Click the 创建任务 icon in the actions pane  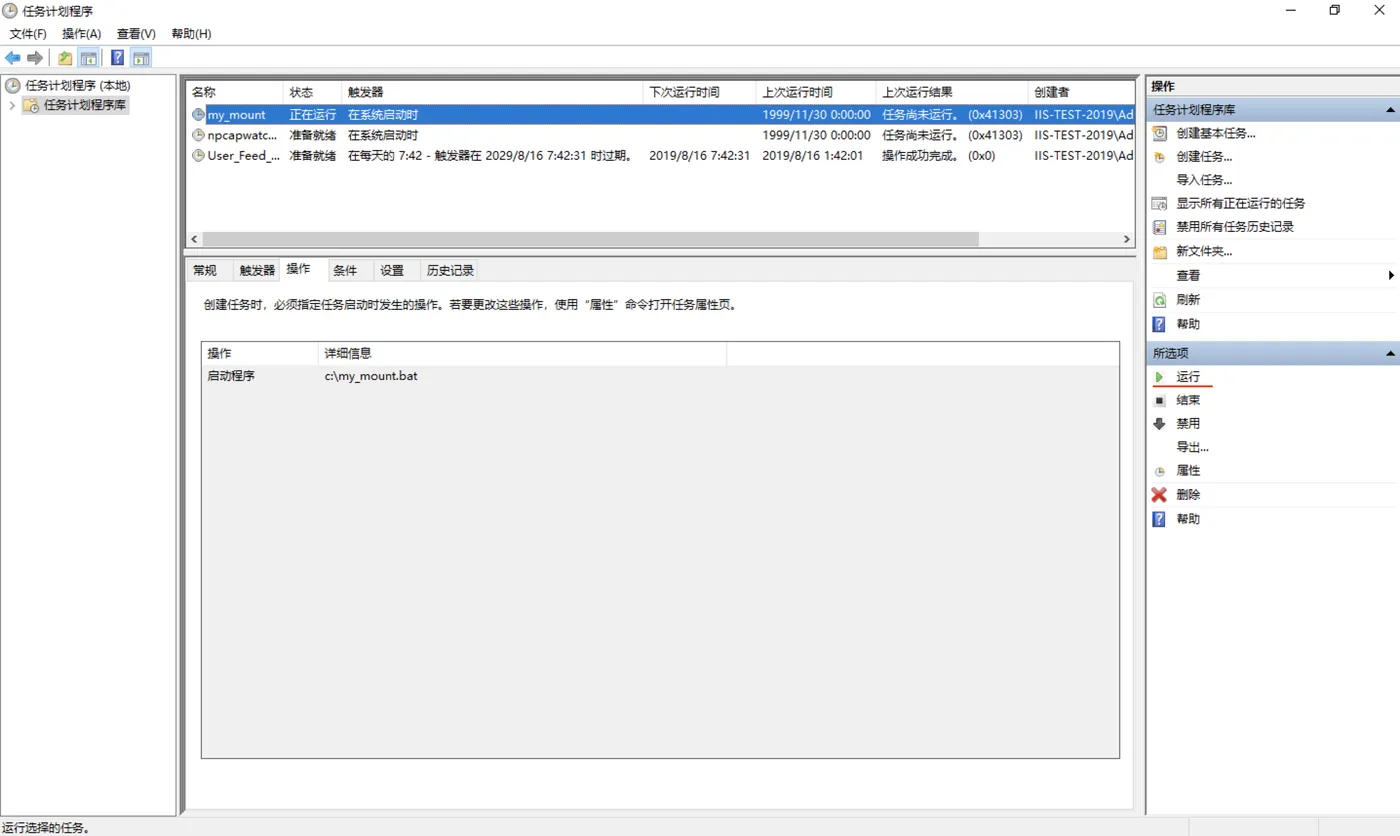tap(1160, 157)
